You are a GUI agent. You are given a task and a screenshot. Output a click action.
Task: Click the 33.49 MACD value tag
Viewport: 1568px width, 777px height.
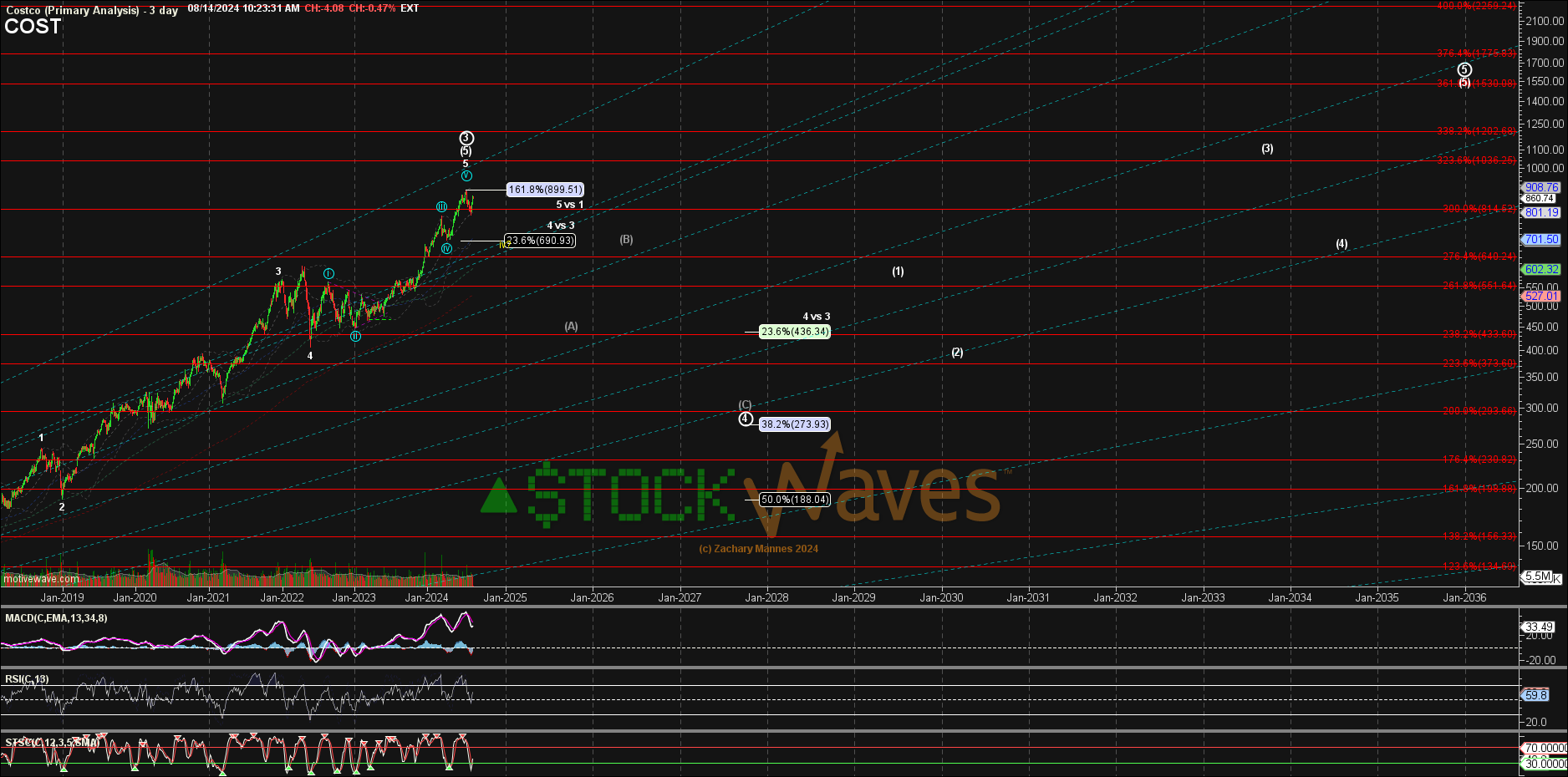tap(1539, 627)
